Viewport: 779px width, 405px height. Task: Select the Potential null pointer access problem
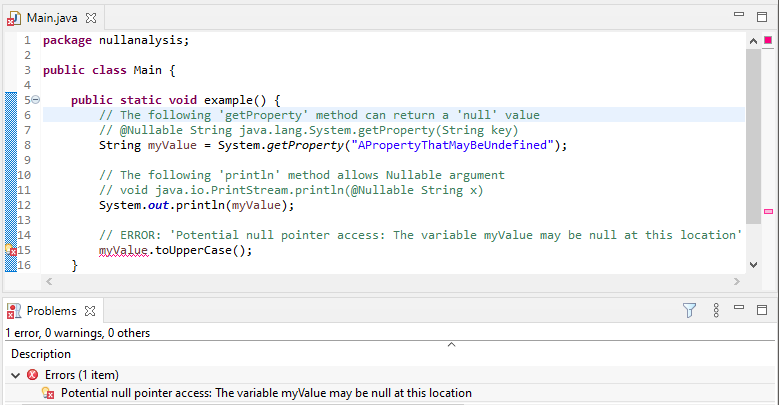(x=266, y=393)
